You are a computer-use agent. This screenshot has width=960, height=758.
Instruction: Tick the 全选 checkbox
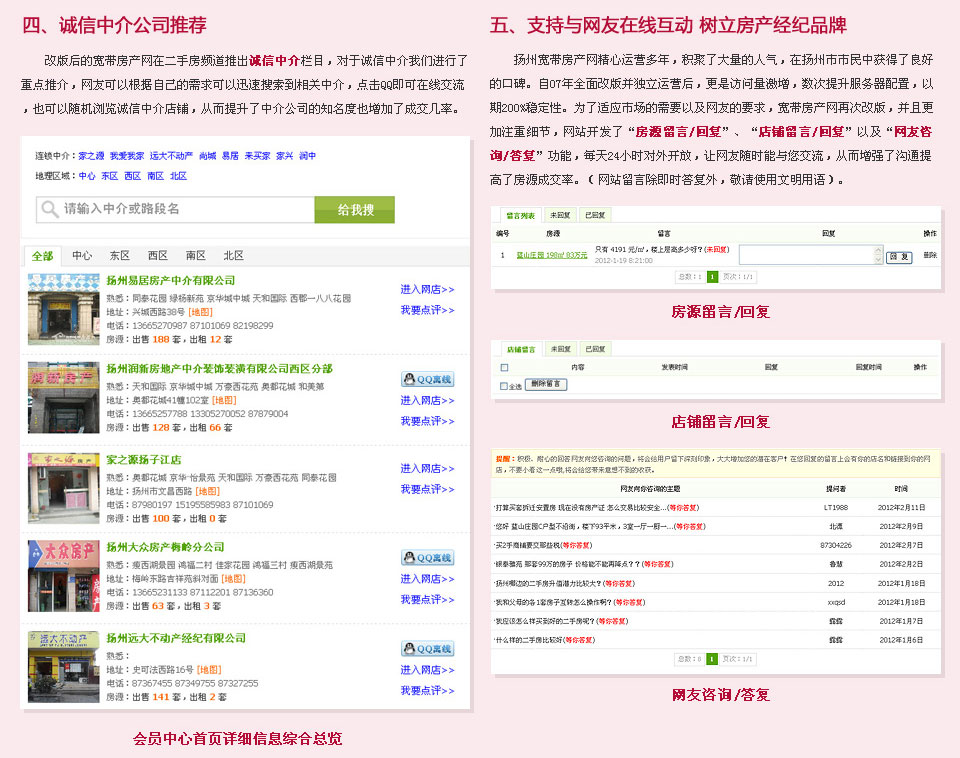pyautogui.click(x=504, y=386)
